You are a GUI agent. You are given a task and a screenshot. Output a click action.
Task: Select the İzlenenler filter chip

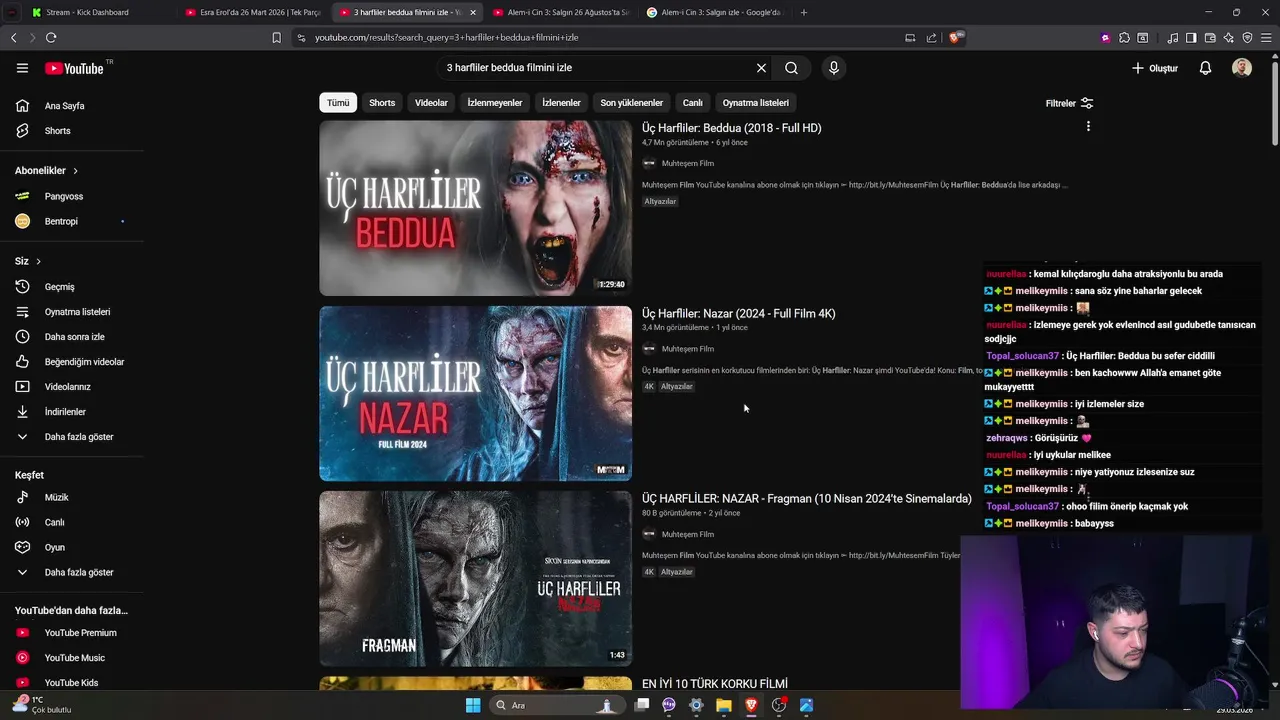pyautogui.click(x=561, y=103)
